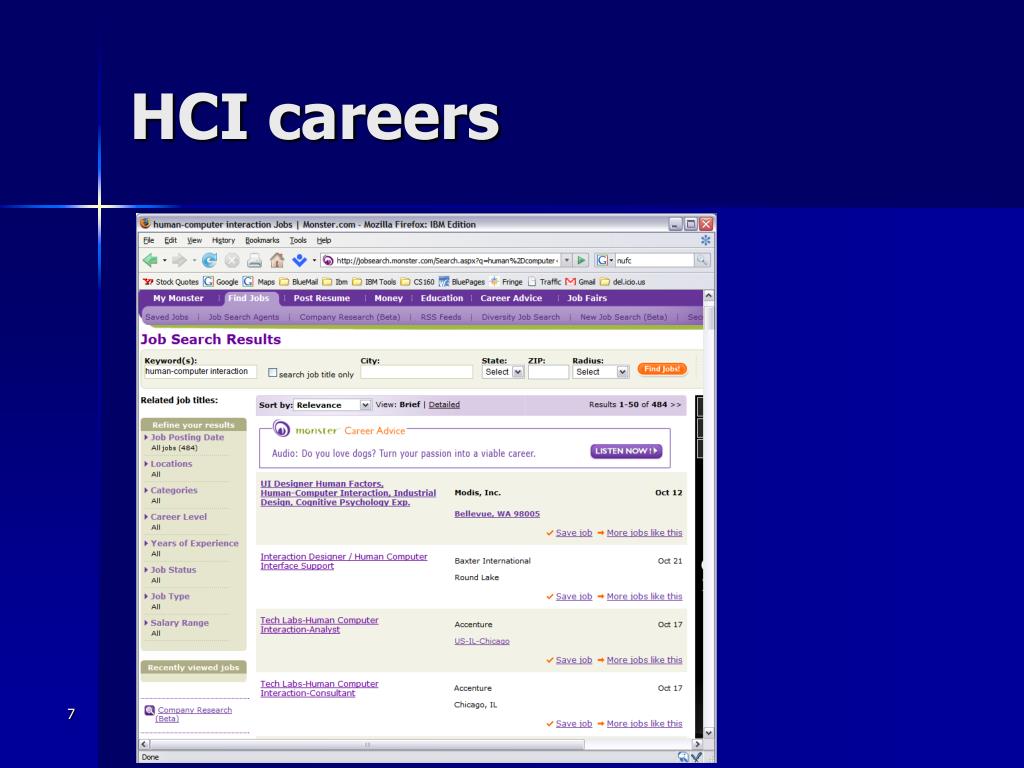Screen dimensions: 1024x768
Task: Expand the Categories filter
Action: [174, 490]
